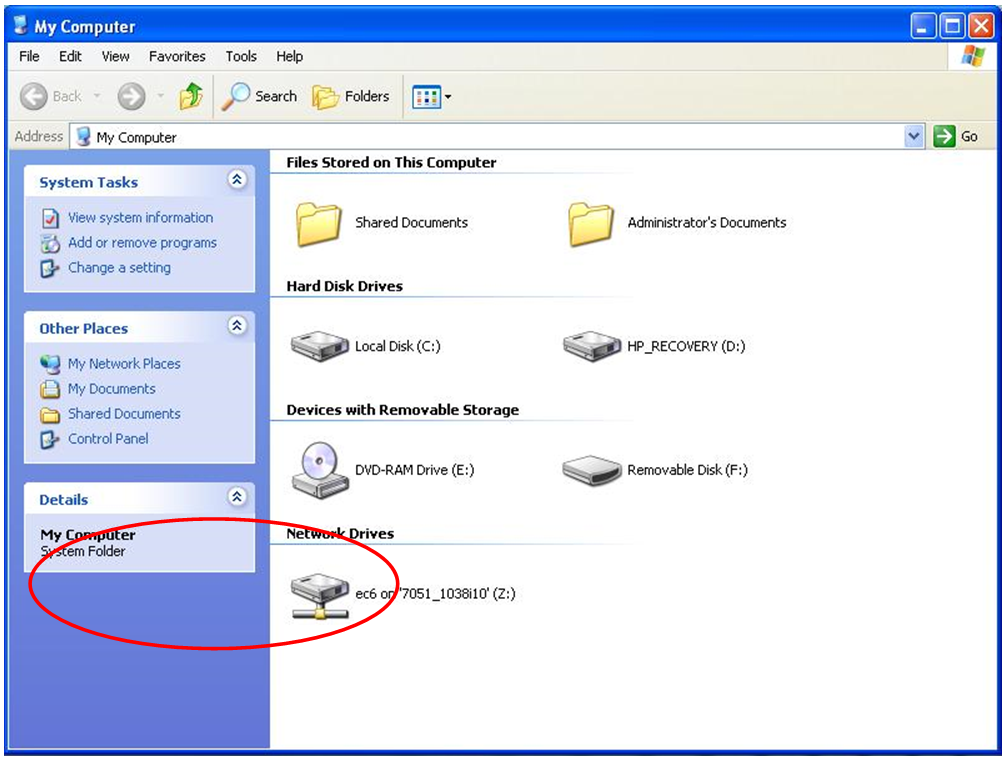Open the network drive ec6 (Z:)
Image resolution: width=1005 pixels, height=759 pixels.
pos(320,595)
